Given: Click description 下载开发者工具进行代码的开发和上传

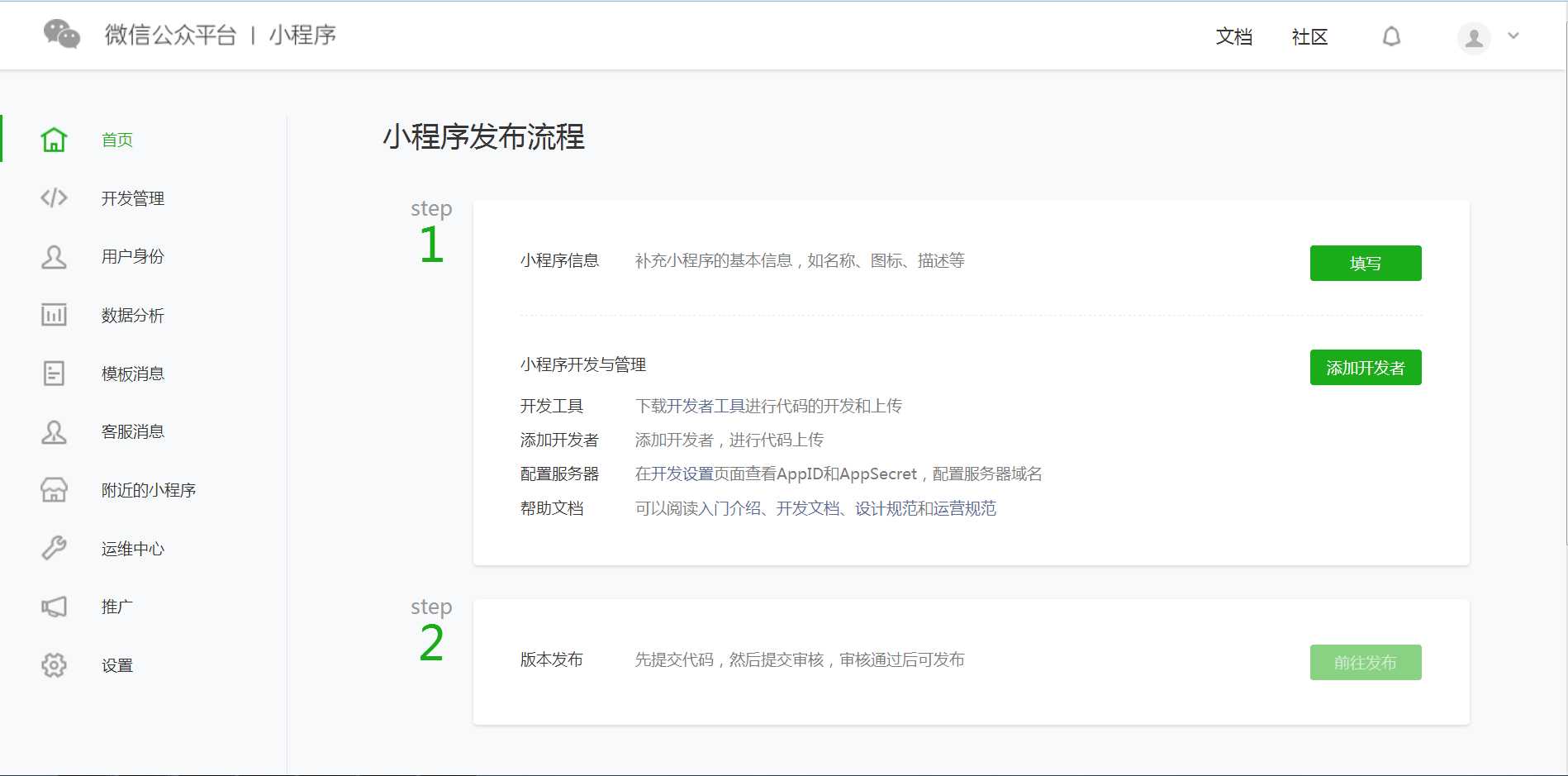Looking at the screenshot, I should [768, 406].
